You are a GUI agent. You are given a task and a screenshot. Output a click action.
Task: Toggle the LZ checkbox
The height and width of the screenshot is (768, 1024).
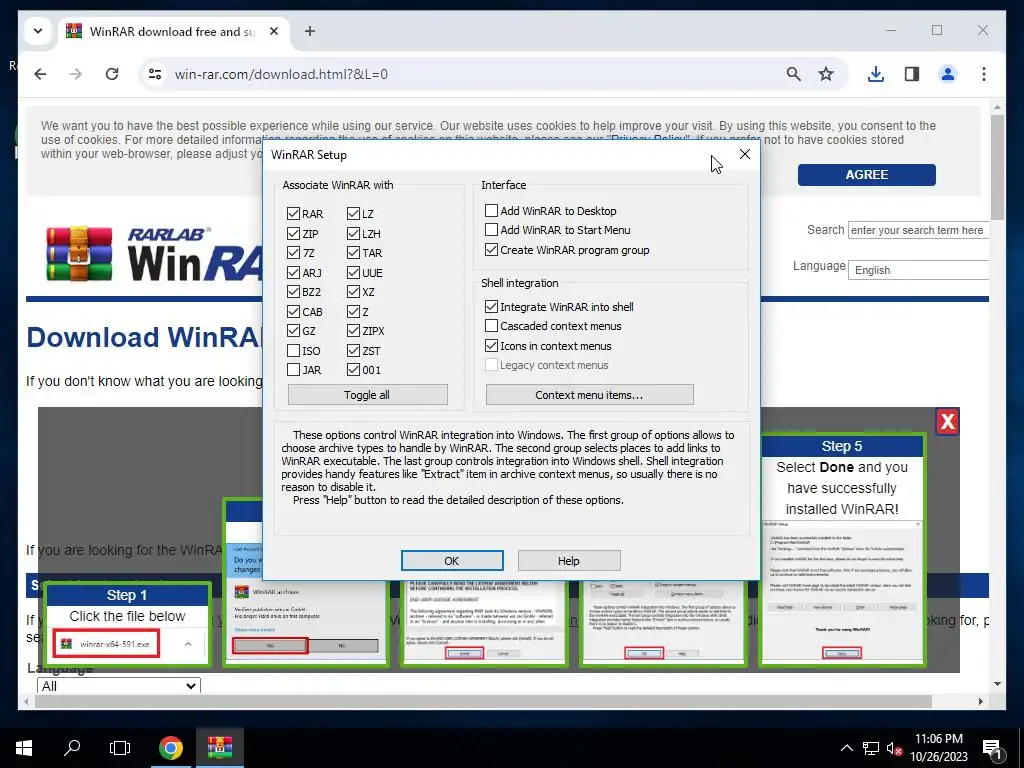pos(353,214)
